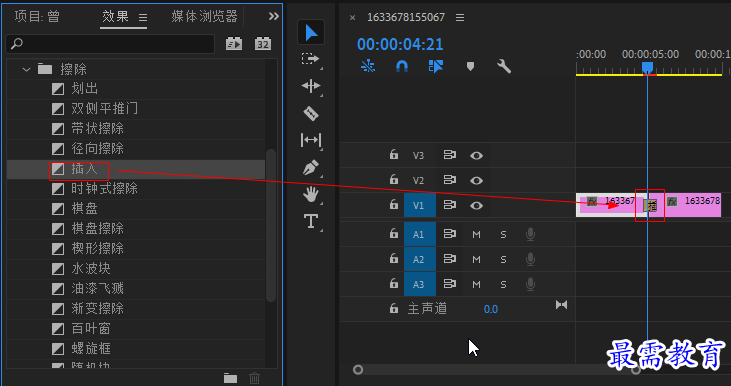Toggle sync lock on A3 track
731x386 pixels.
click(x=449, y=283)
